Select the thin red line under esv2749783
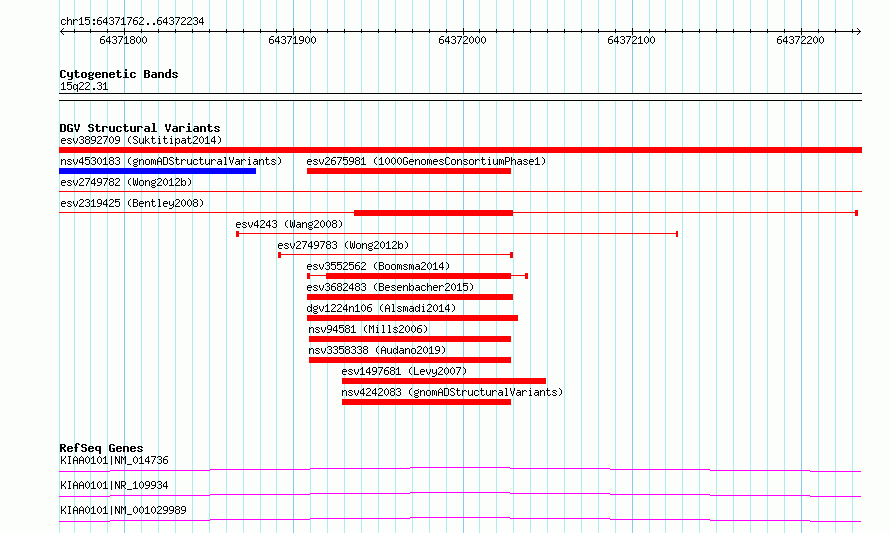This screenshot has width=890, height=533. 396,255
